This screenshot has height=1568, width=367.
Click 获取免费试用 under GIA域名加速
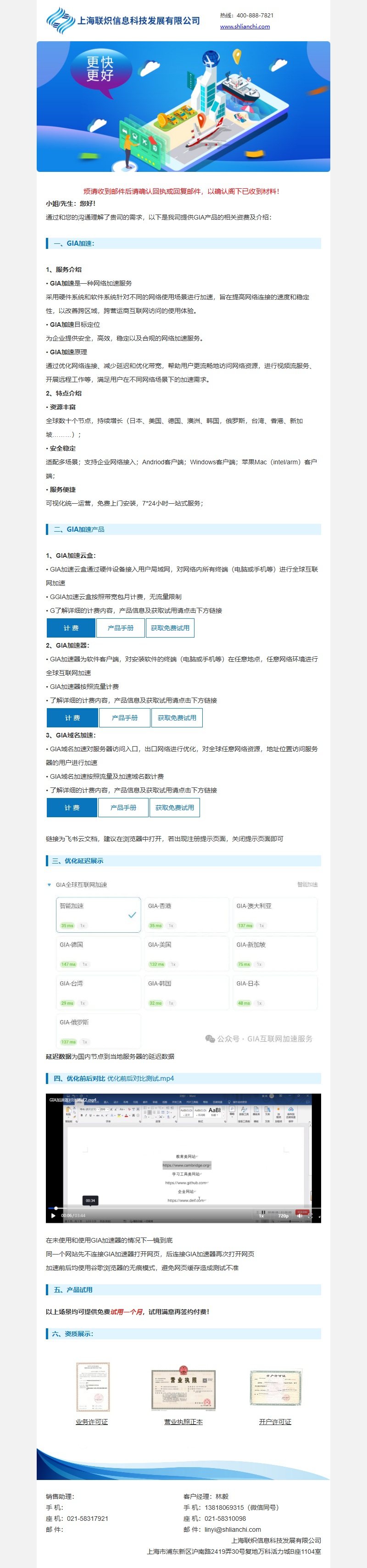174,808
